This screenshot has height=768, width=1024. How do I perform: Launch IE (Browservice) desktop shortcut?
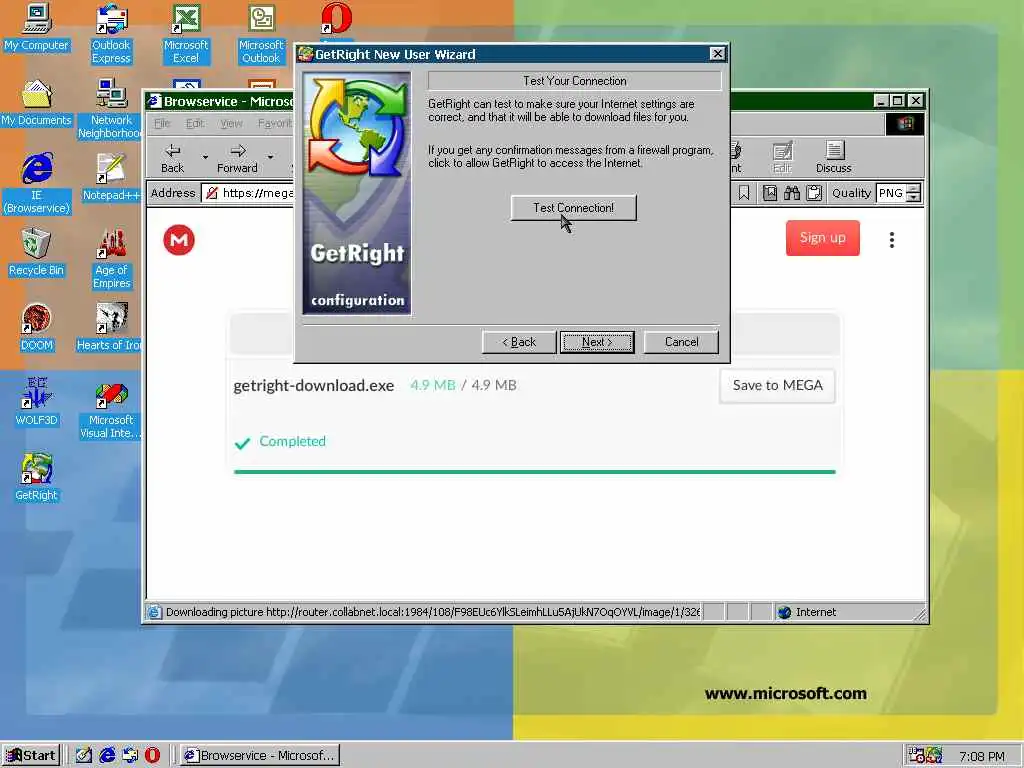click(36, 184)
